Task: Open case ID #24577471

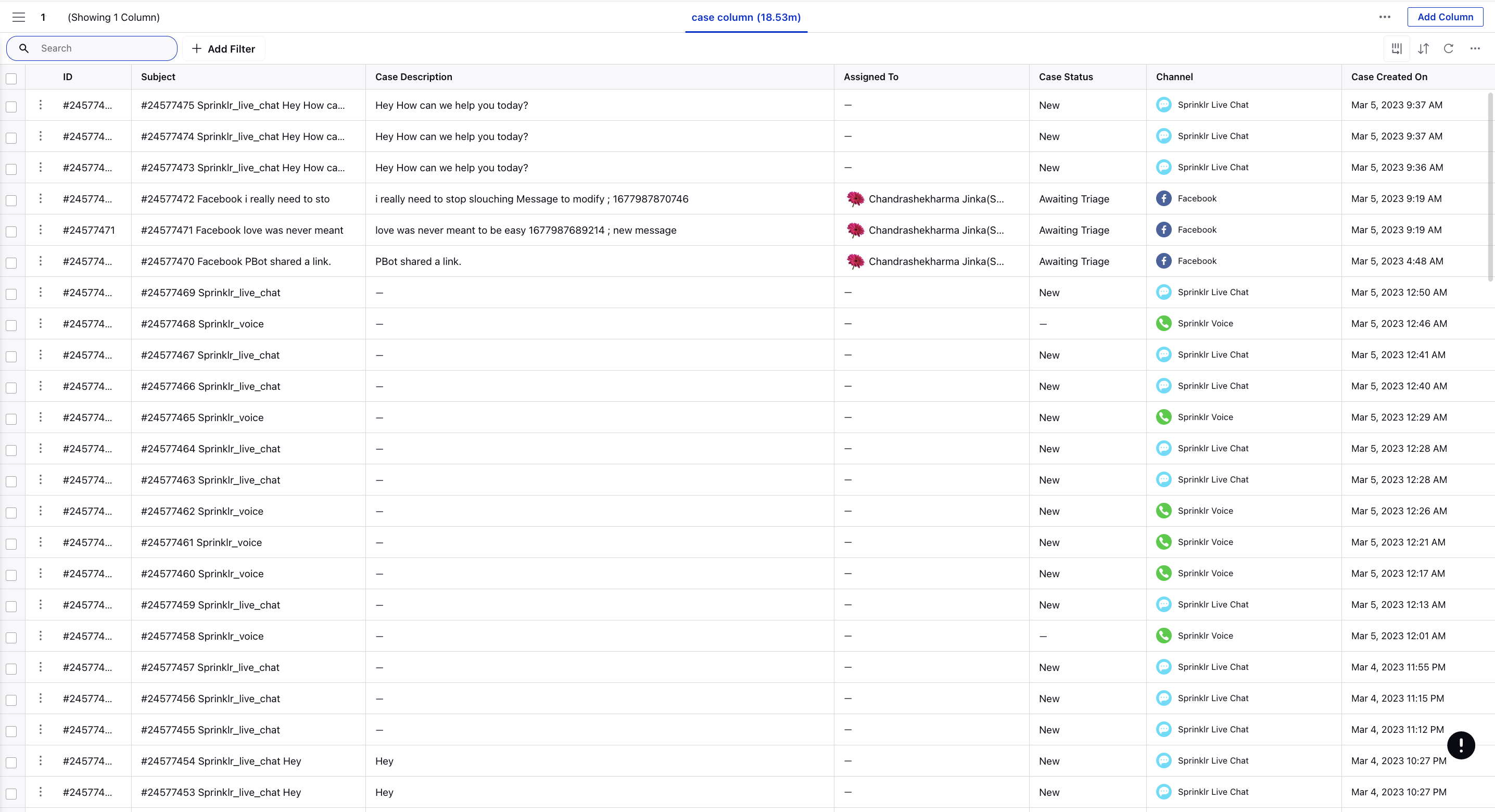Action: coord(89,230)
